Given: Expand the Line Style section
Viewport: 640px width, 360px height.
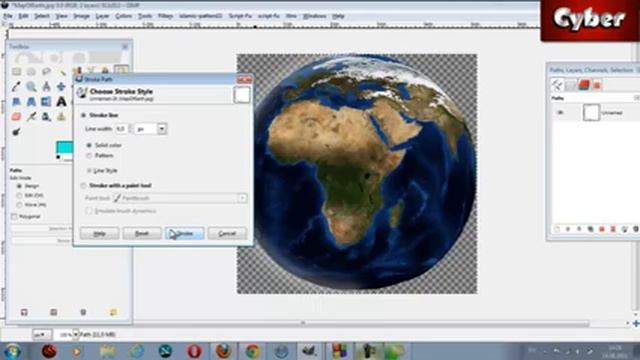Looking at the screenshot, I should (x=89, y=171).
